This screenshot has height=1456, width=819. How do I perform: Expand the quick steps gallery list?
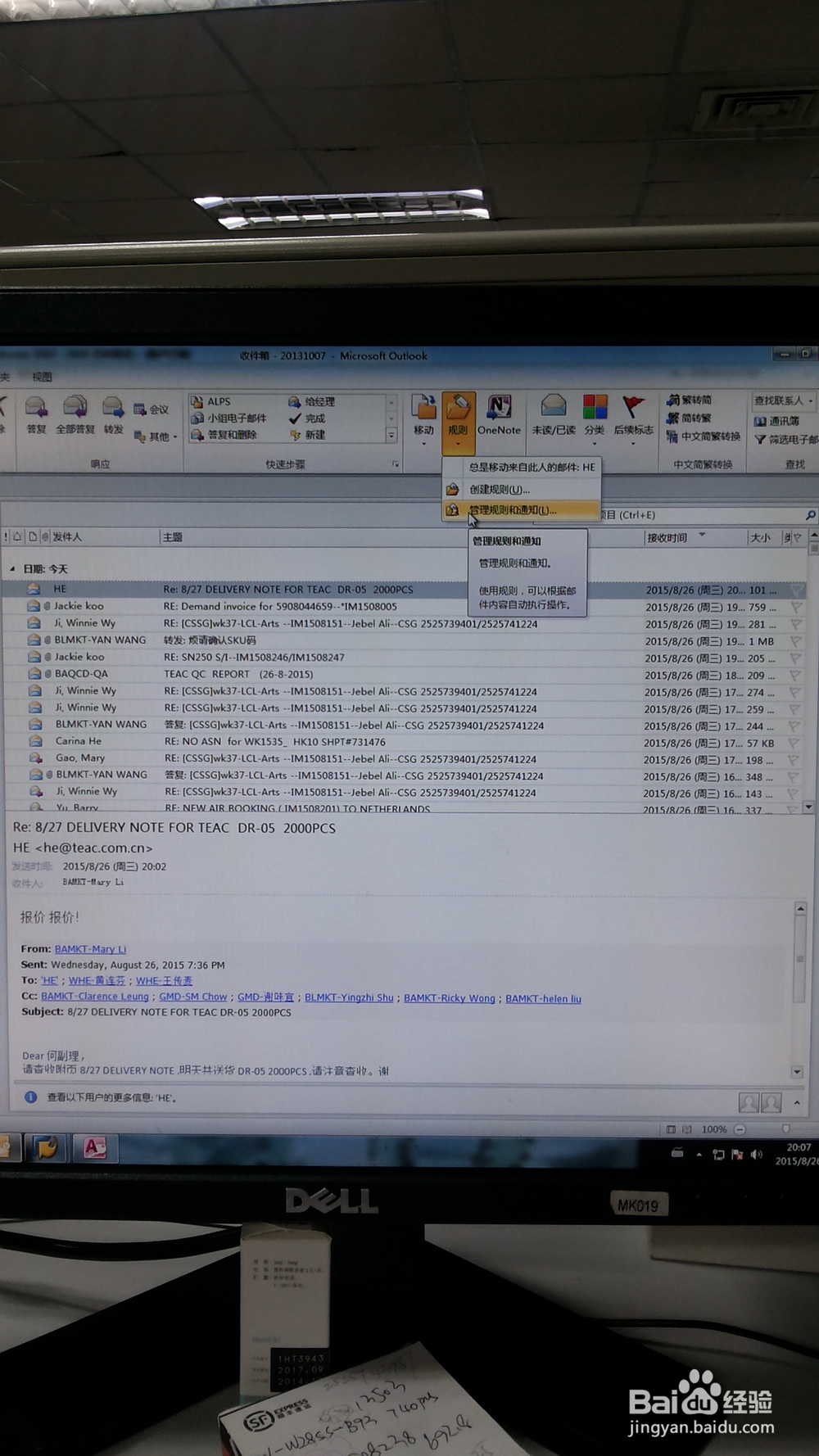pyautogui.click(x=391, y=436)
